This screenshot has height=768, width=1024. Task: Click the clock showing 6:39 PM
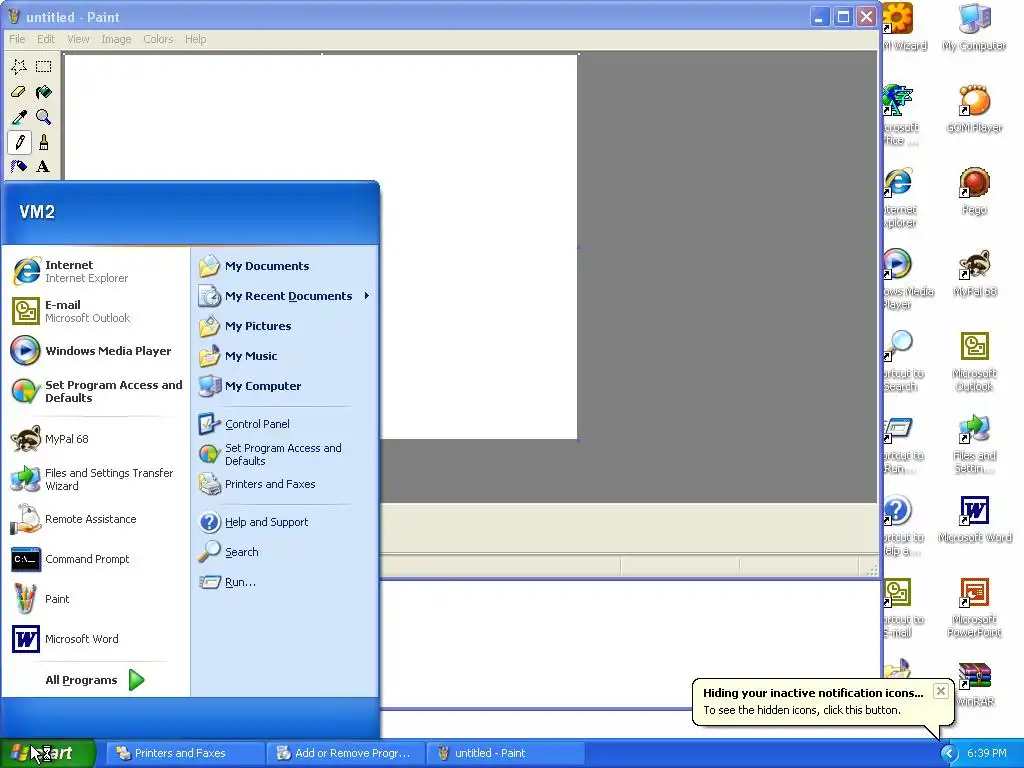click(987, 753)
